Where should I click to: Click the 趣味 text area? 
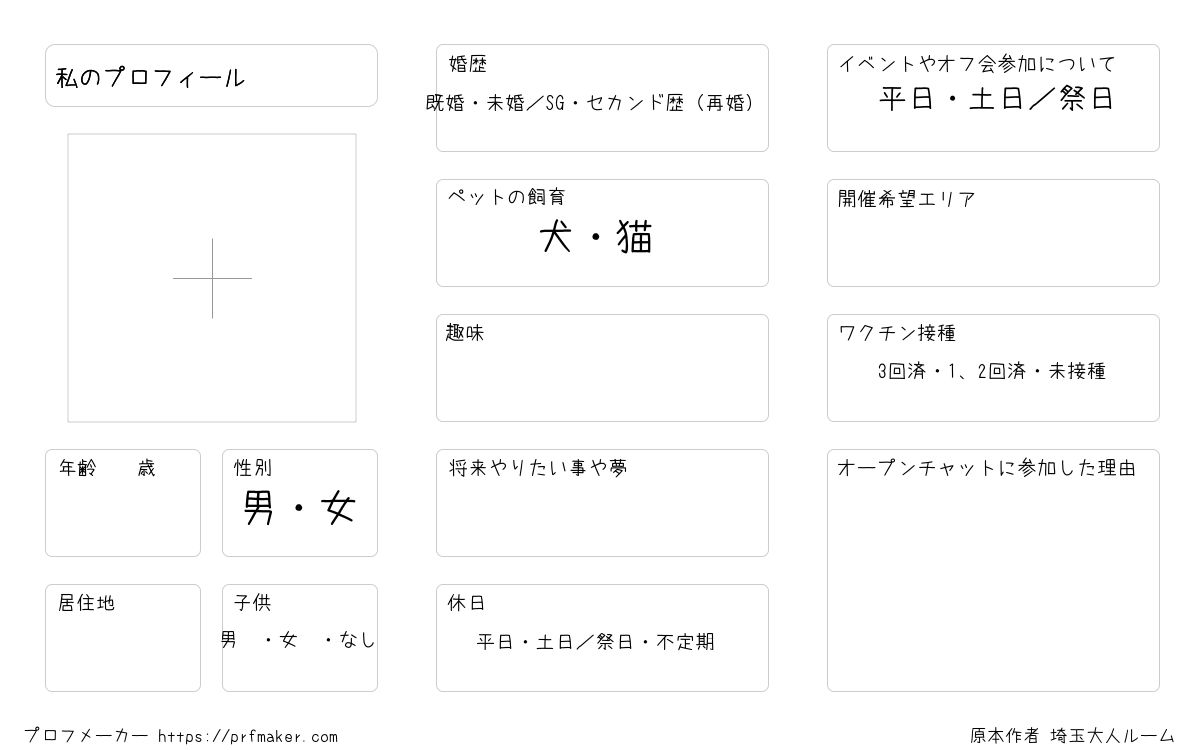coord(602,367)
